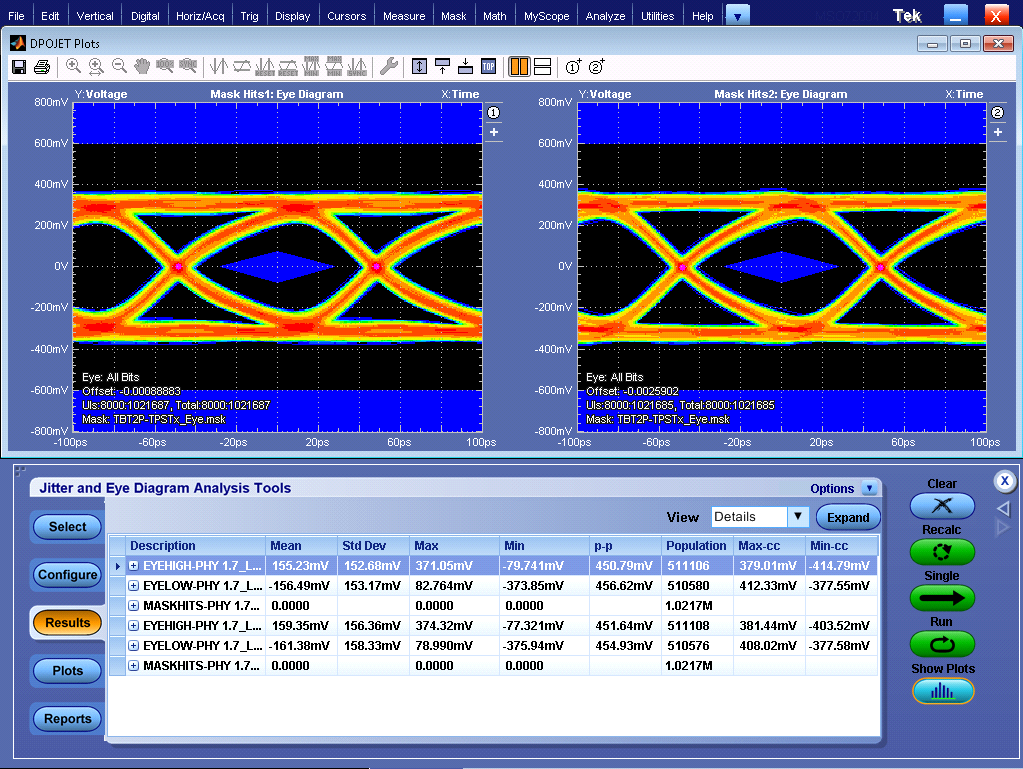Click the Configure button
The height and width of the screenshot is (769, 1023).
[x=67, y=575]
